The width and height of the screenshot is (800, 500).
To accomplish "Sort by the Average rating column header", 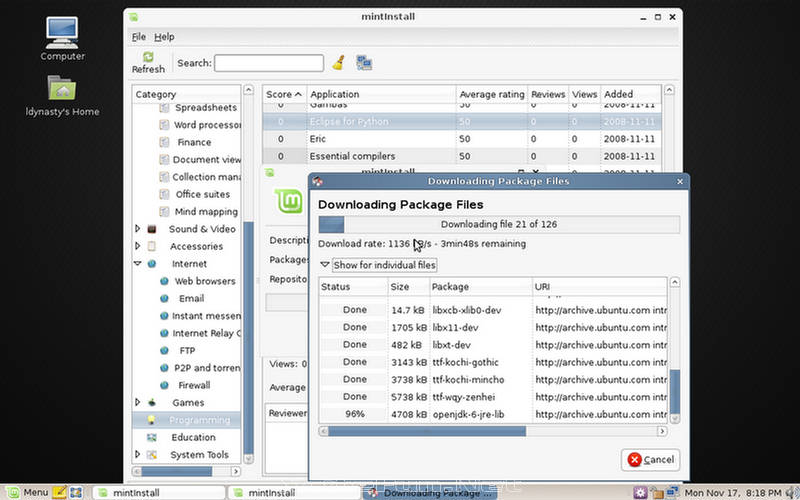I will (x=491, y=94).
